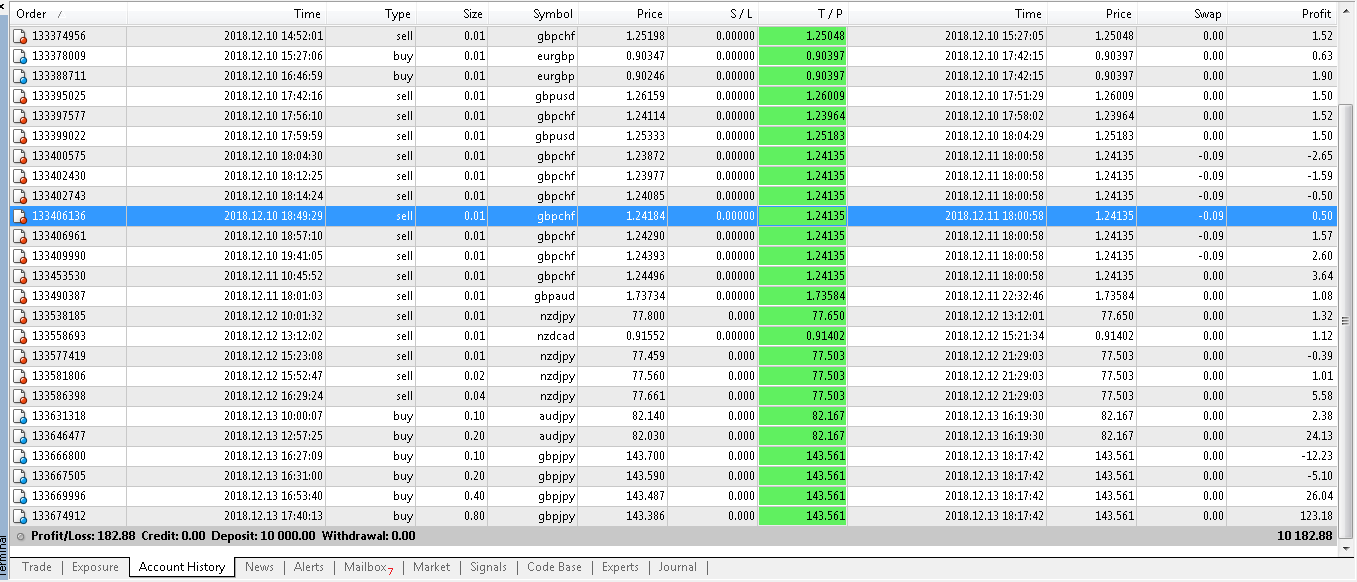This screenshot has height=582, width=1357.
Task: Switch to the Trade tab
Action: tap(37, 567)
